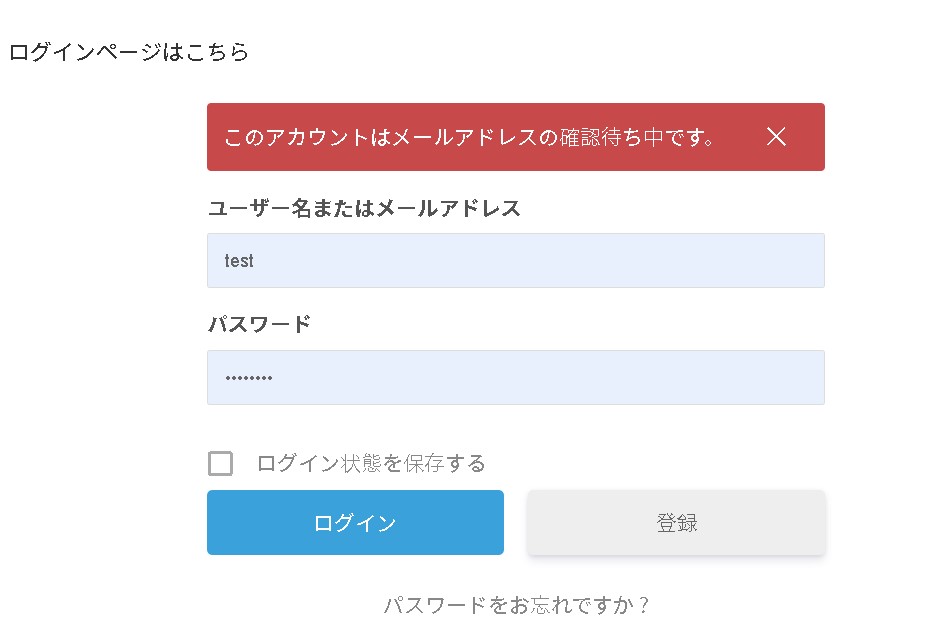Viewport: 935px width, 633px height.
Task: Follow the forgot password link below buttons
Action: pyautogui.click(x=518, y=605)
